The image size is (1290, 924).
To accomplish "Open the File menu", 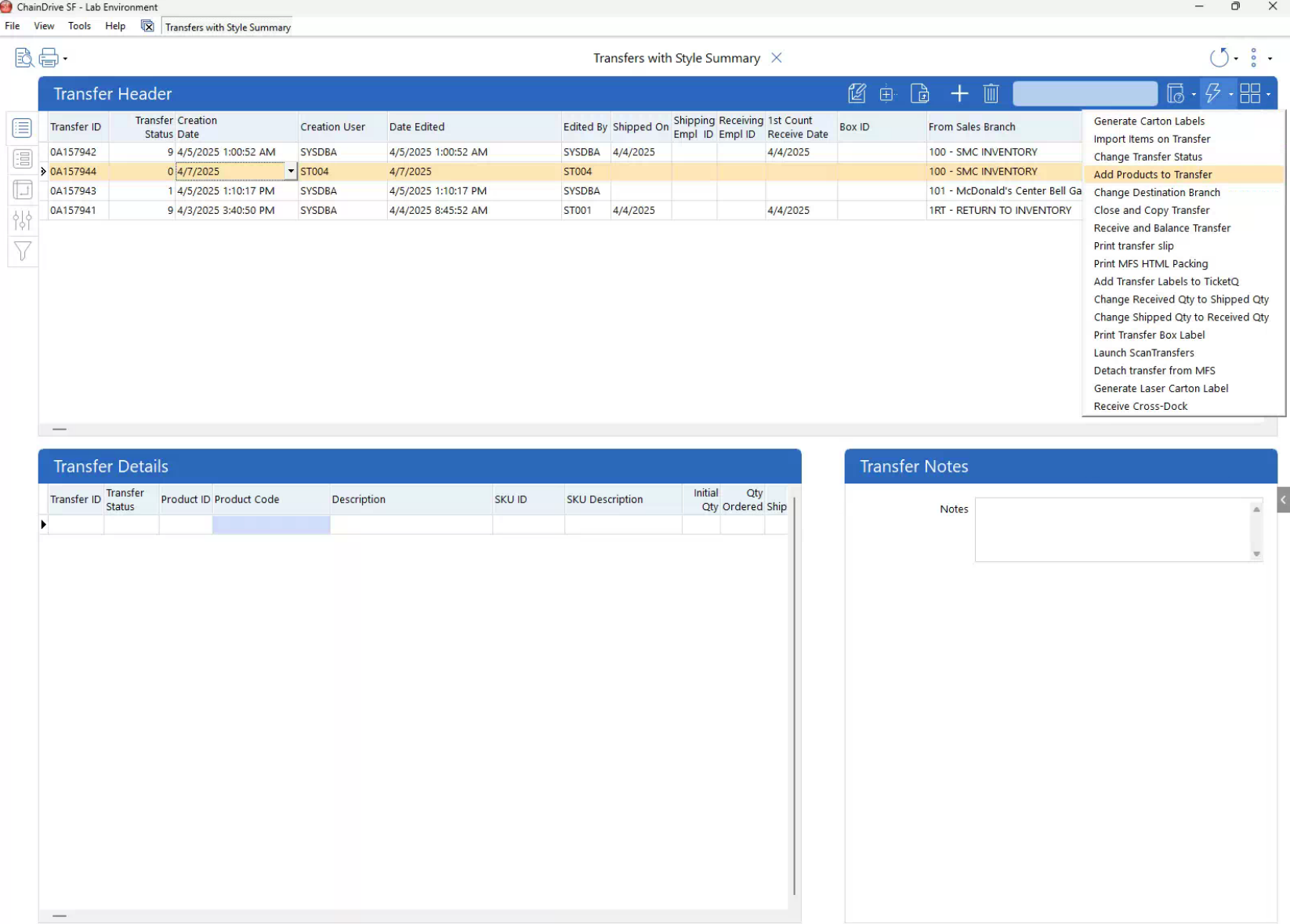I will click(x=13, y=26).
